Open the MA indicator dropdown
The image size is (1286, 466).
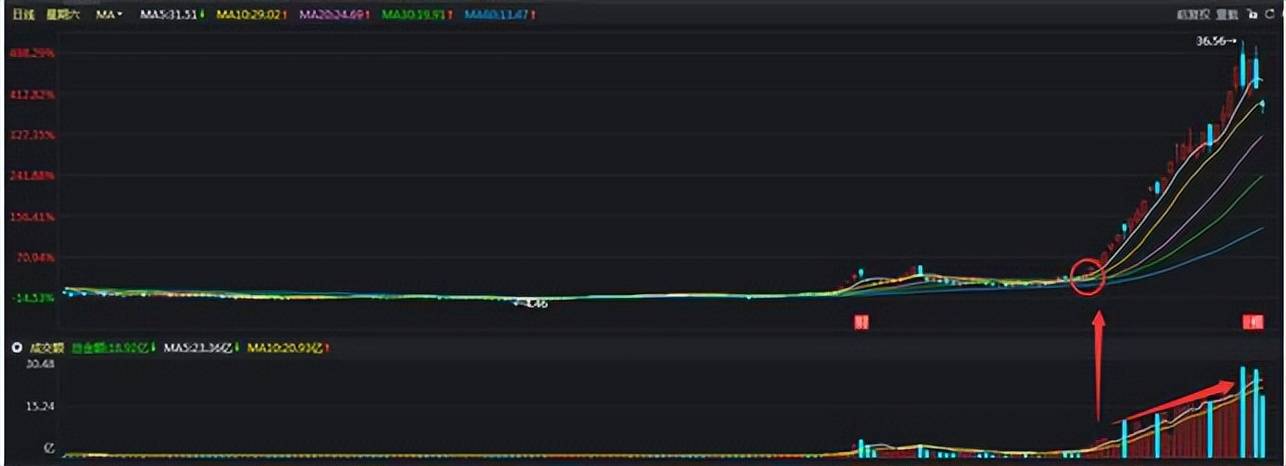tap(110, 15)
